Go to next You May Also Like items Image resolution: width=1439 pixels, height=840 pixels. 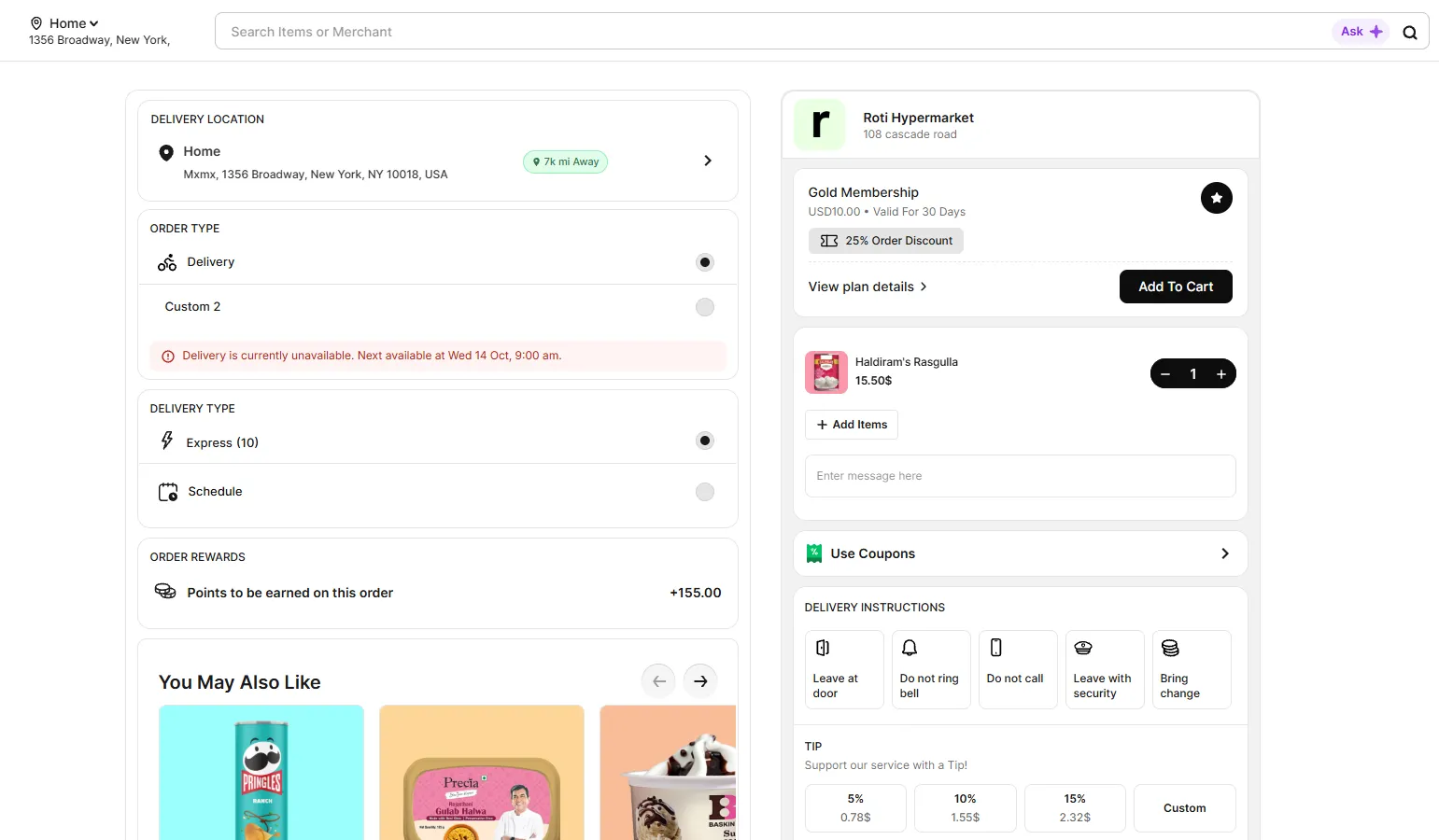(x=700, y=681)
